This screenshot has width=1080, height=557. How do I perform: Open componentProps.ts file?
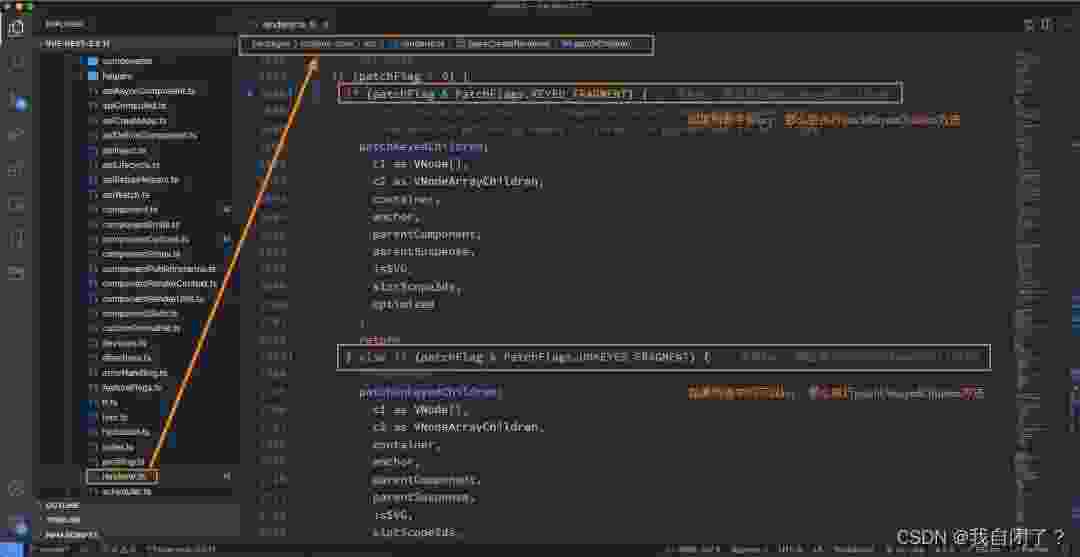coord(141,253)
